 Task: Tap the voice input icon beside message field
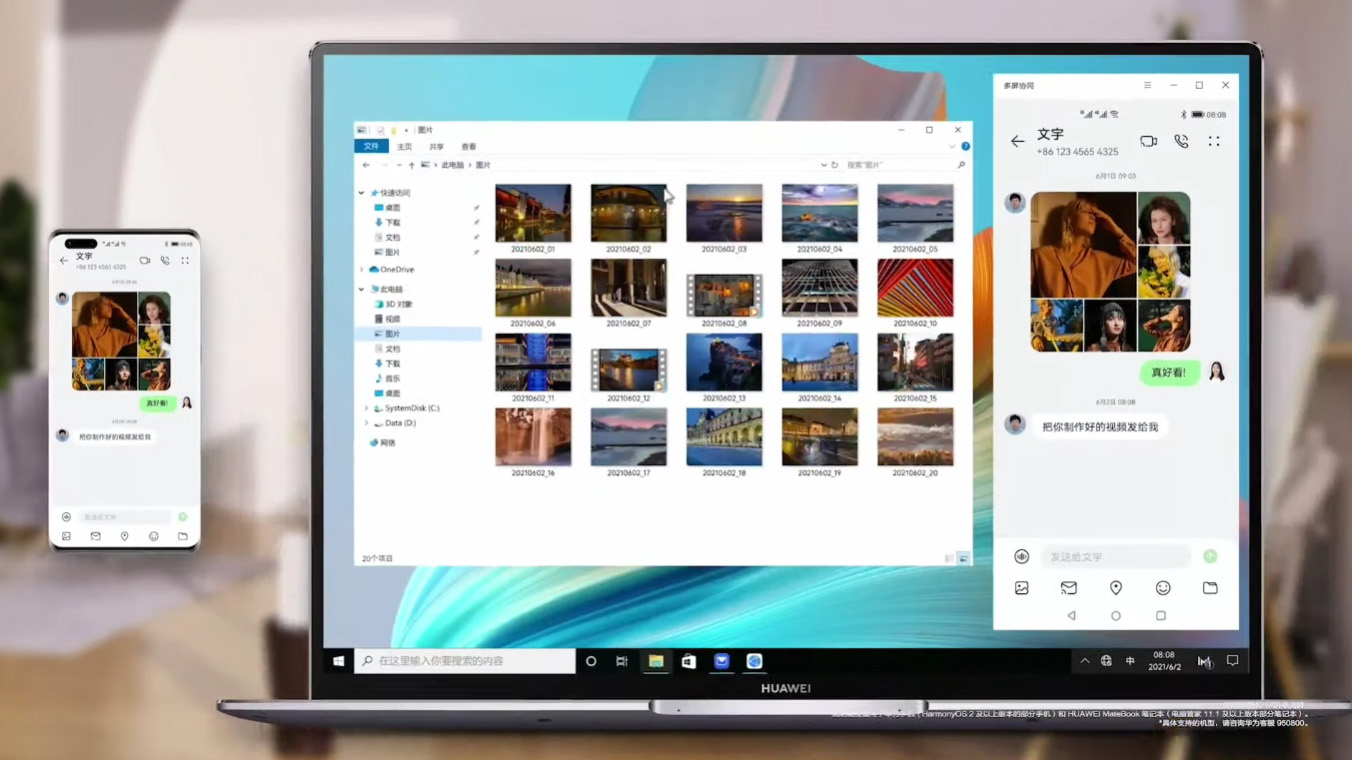point(1021,557)
